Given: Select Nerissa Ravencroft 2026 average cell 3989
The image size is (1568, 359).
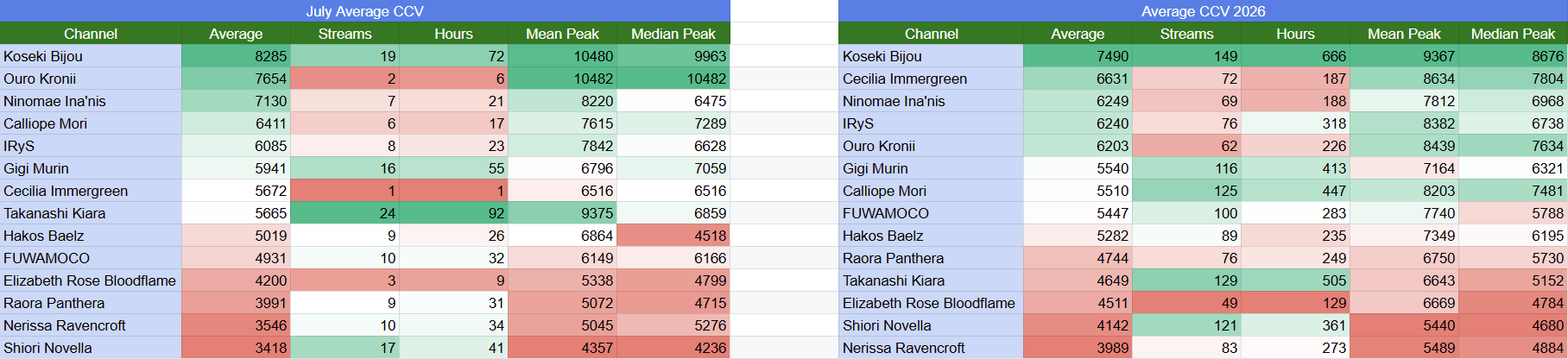Looking at the screenshot, I should click(x=1078, y=348).
